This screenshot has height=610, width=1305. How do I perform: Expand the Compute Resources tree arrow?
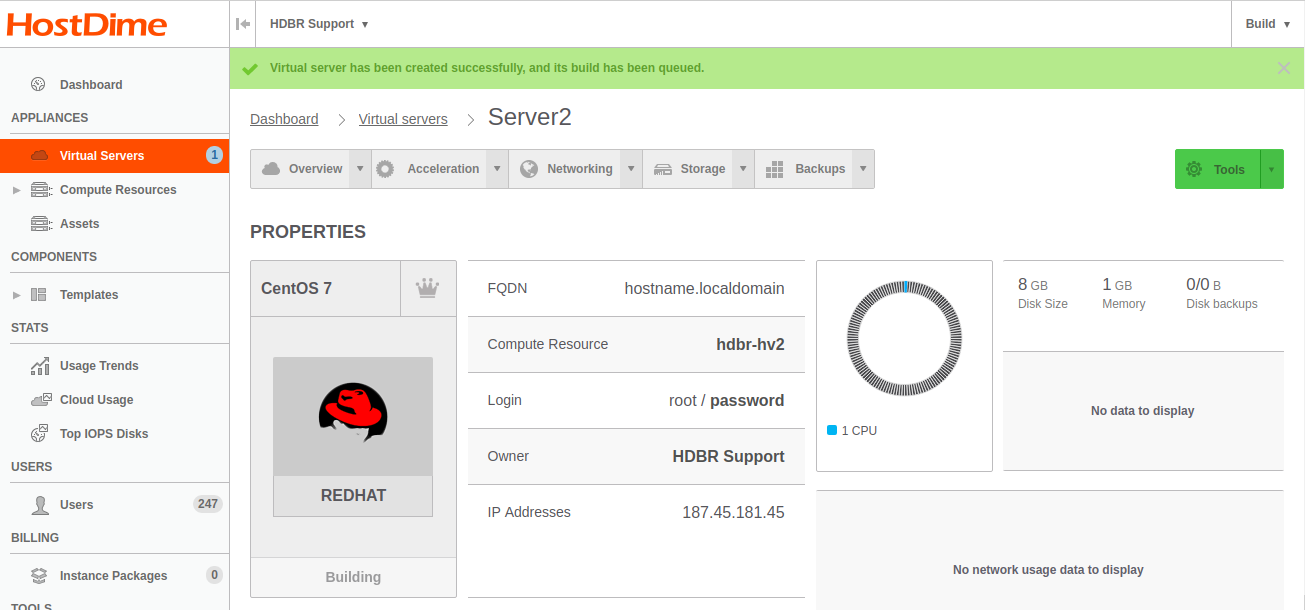16,190
